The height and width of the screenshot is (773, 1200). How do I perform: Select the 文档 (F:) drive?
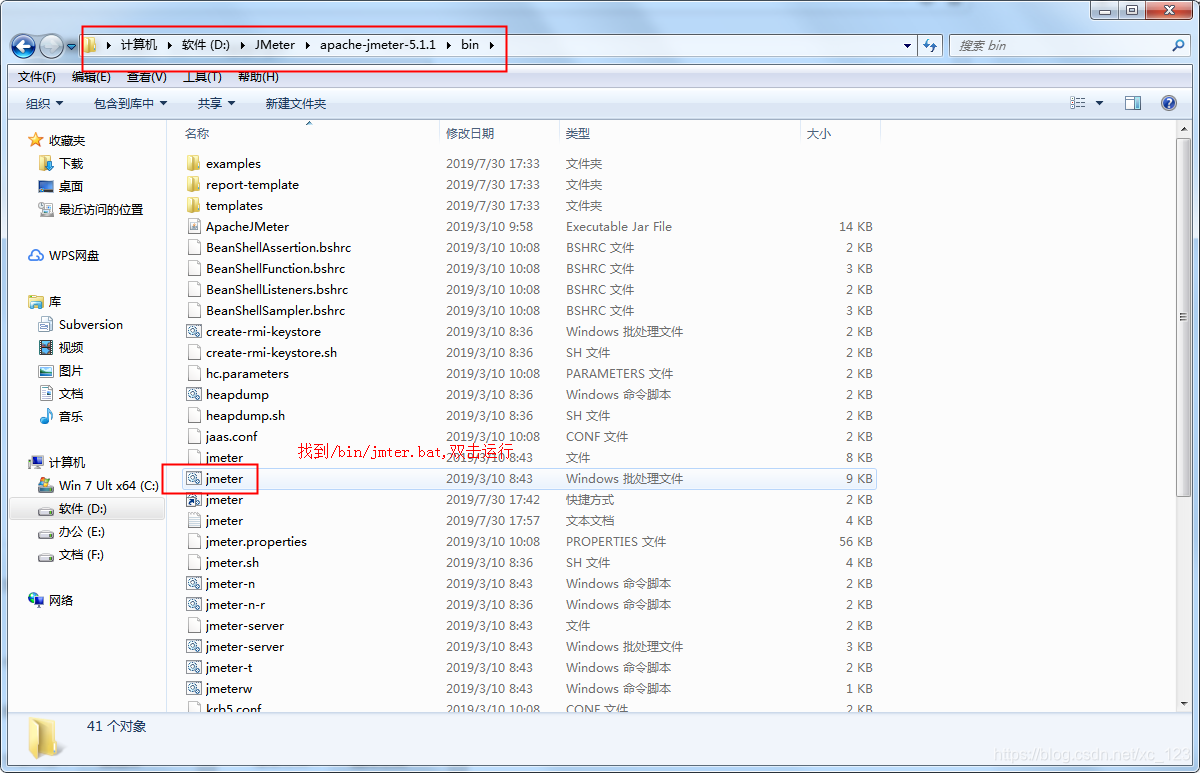[81, 554]
